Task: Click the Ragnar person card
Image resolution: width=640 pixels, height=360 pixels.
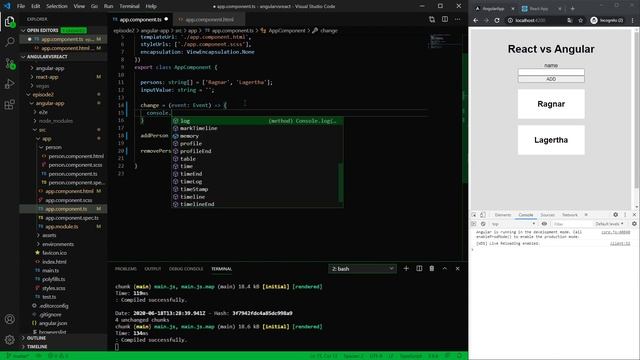Action: (551, 104)
